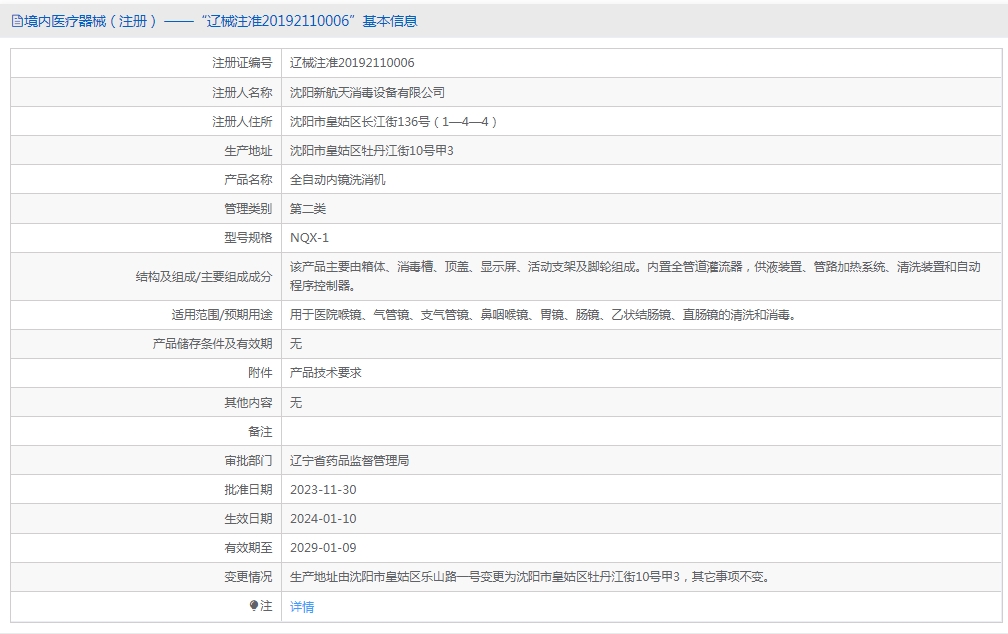Click production address 牡丹江街10号甲3 value
Screen dimensions: 1008x634
point(372,151)
